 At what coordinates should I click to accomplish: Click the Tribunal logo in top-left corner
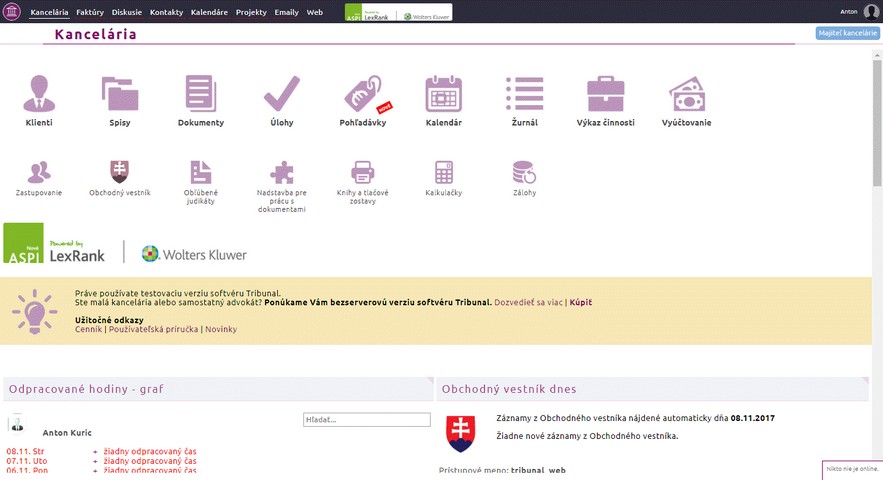click(x=12, y=11)
